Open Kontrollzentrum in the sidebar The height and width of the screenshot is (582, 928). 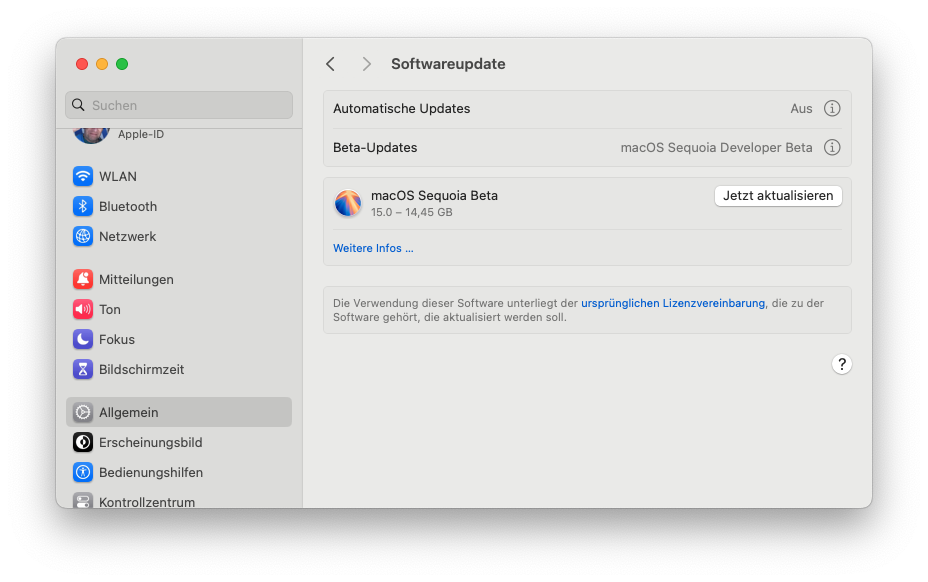146,501
